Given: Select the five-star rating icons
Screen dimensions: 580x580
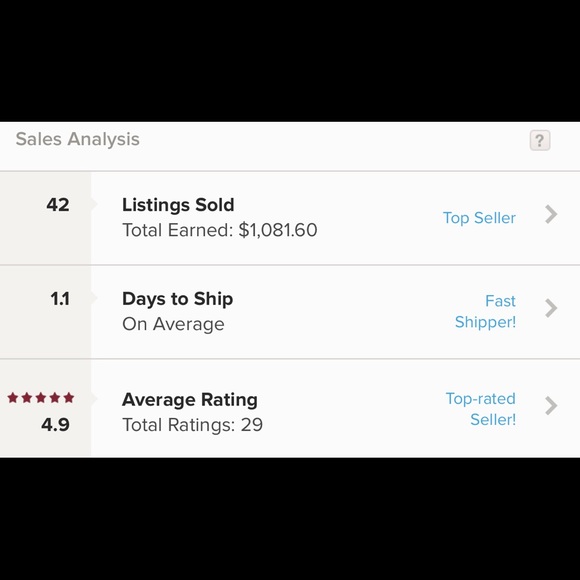Looking at the screenshot, I should [x=41, y=398].
